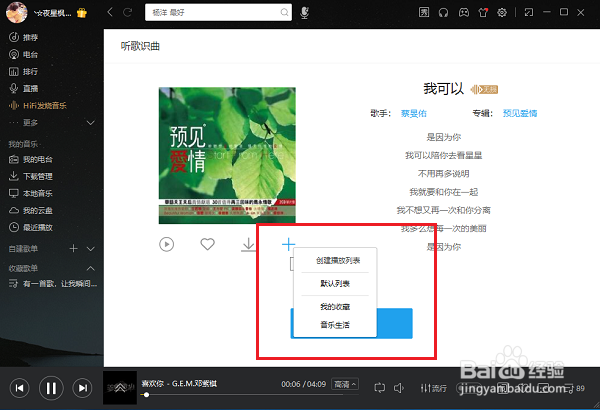This screenshot has height=410, width=600.
Task: Pause the current song
Action: [51, 388]
